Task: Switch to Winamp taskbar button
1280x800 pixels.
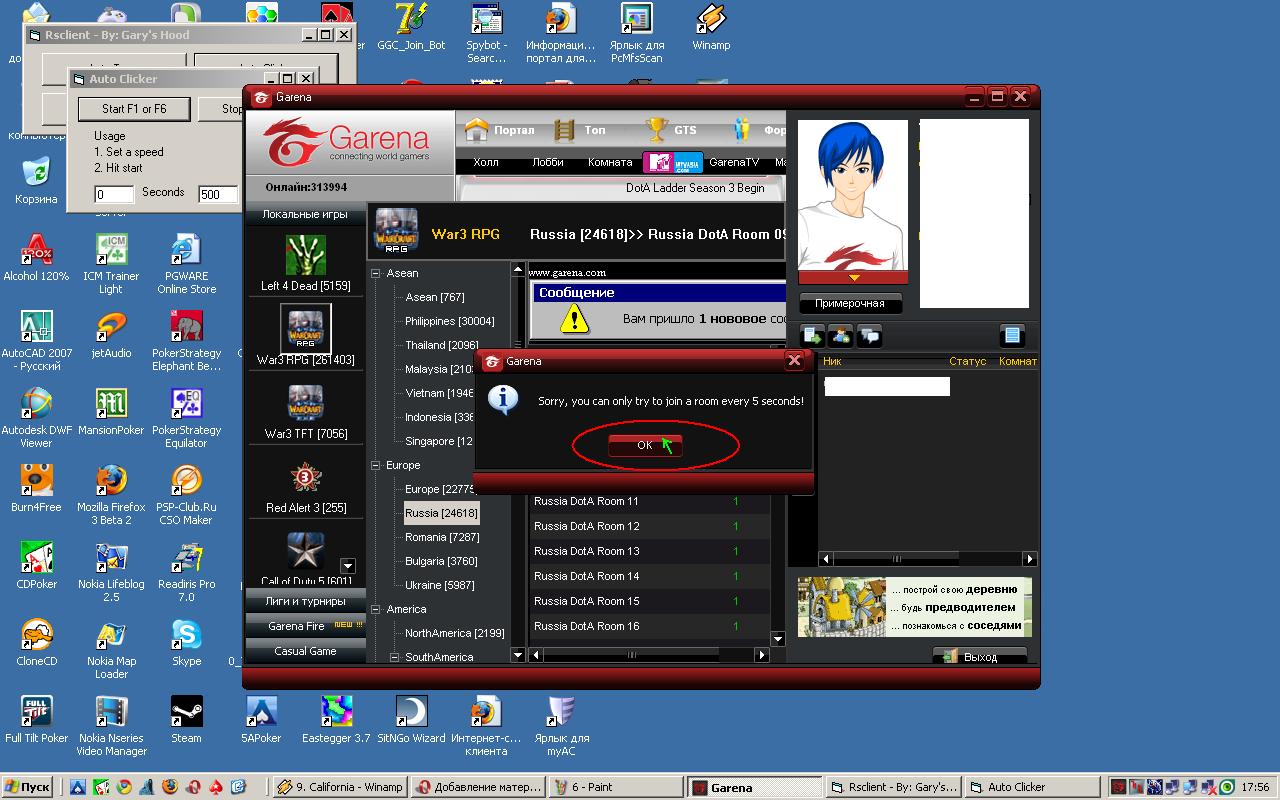Action: coord(341,787)
